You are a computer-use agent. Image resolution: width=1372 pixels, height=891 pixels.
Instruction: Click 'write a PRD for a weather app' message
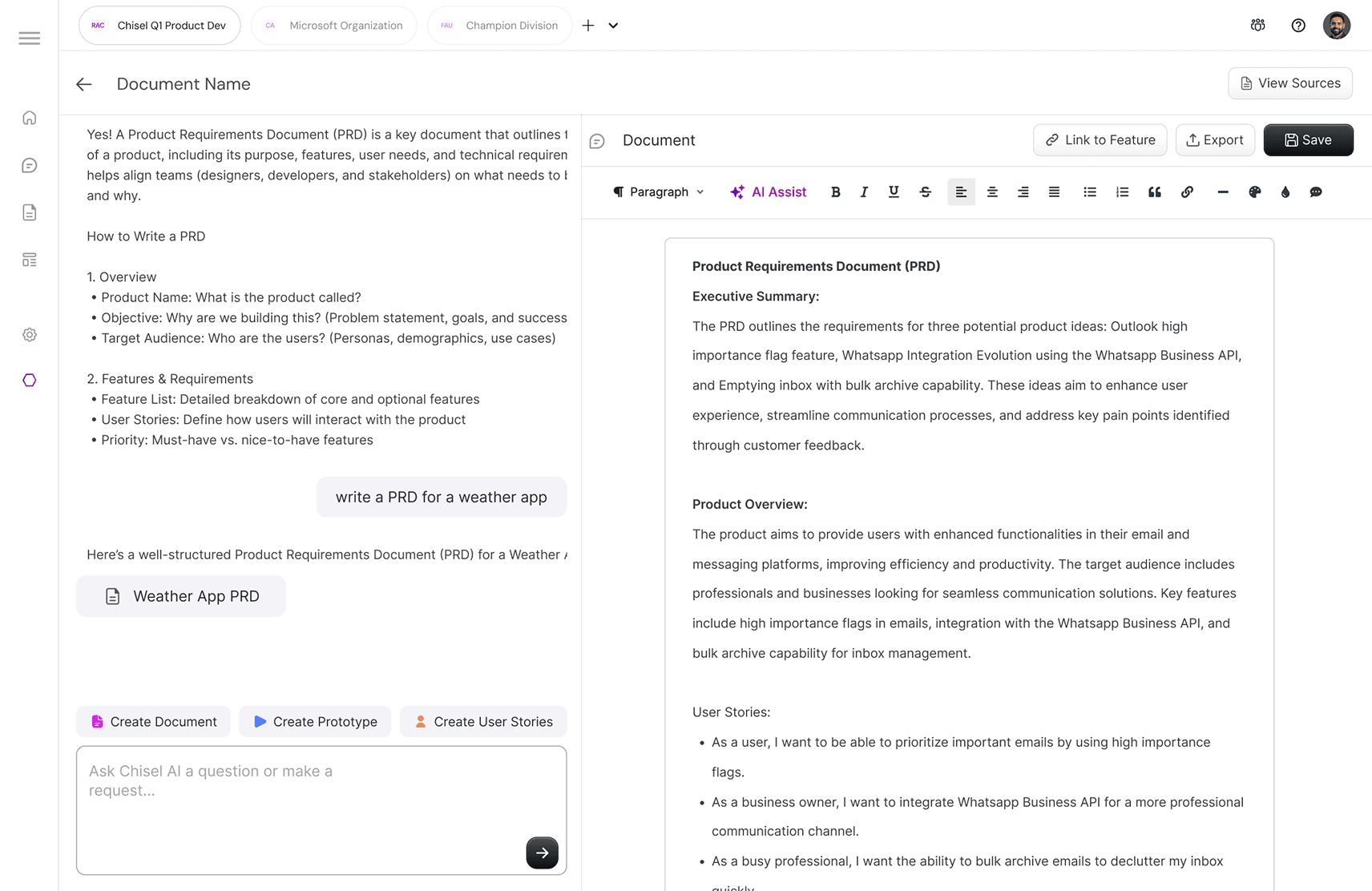[442, 497]
